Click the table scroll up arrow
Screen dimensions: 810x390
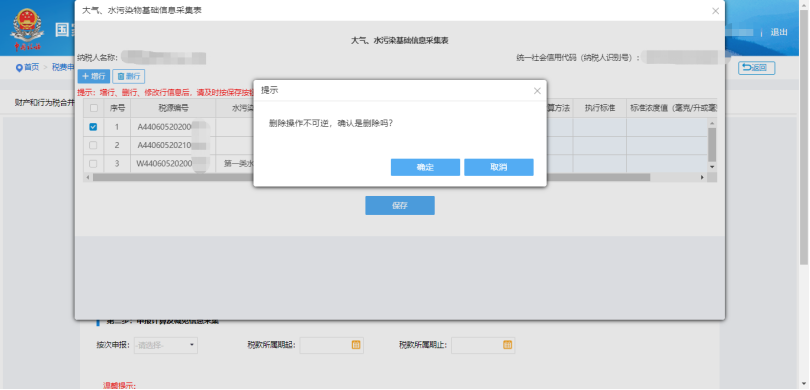(712, 123)
